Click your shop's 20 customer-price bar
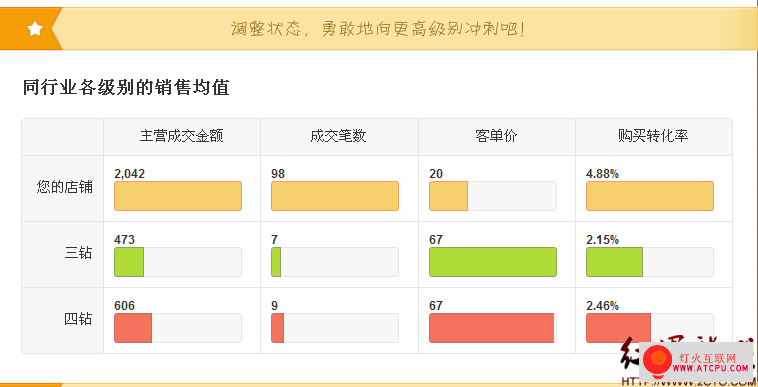Viewport: 758px width, 387px height. (449, 196)
